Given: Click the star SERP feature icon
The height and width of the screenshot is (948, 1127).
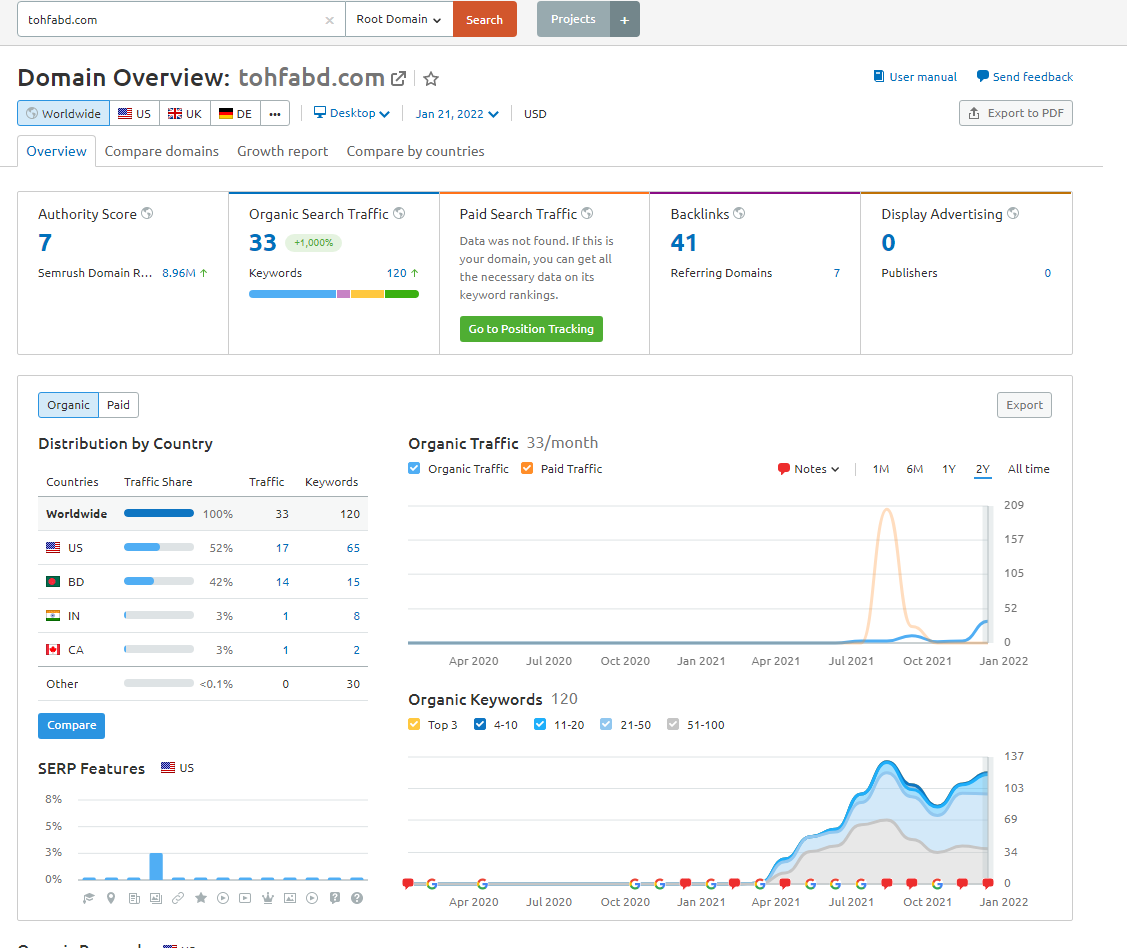Looking at the screenshot, I should (x=201, y=898).
